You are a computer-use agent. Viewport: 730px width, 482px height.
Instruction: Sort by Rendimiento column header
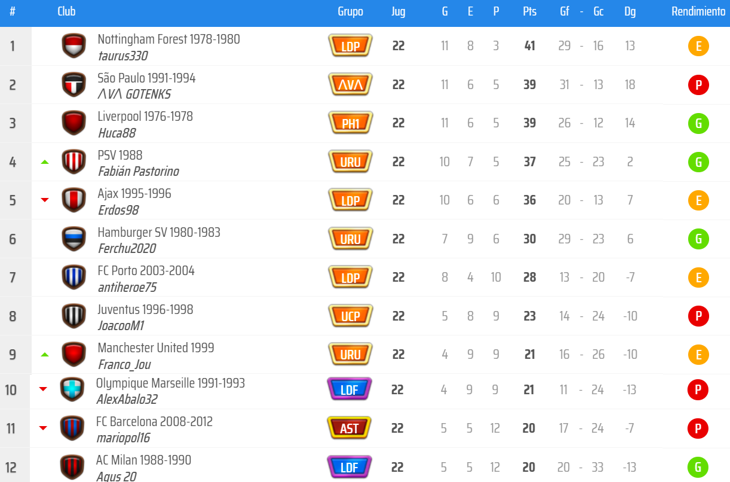[x=698, y=11]
